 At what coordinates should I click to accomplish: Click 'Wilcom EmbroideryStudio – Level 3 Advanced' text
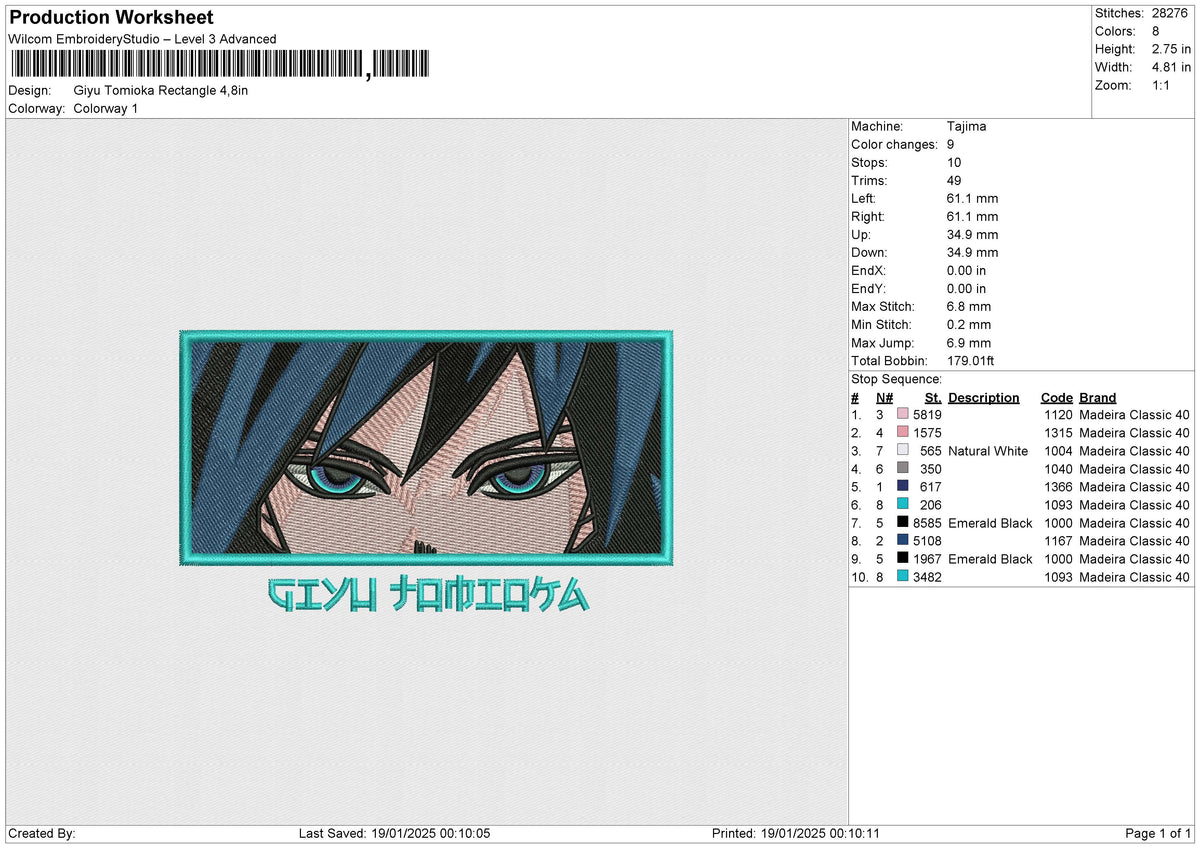point(142,39)
